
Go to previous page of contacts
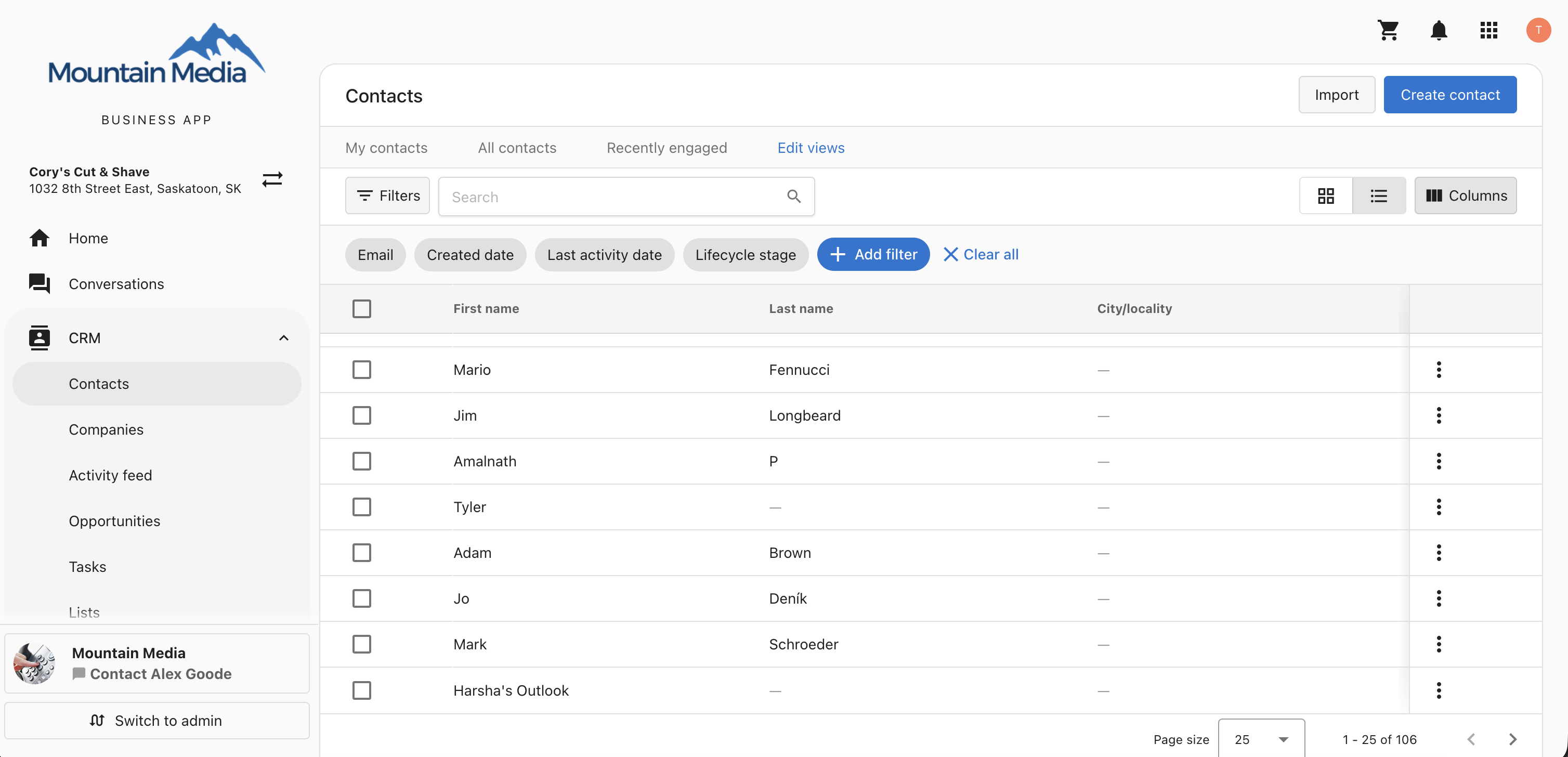pos(1471,739)
